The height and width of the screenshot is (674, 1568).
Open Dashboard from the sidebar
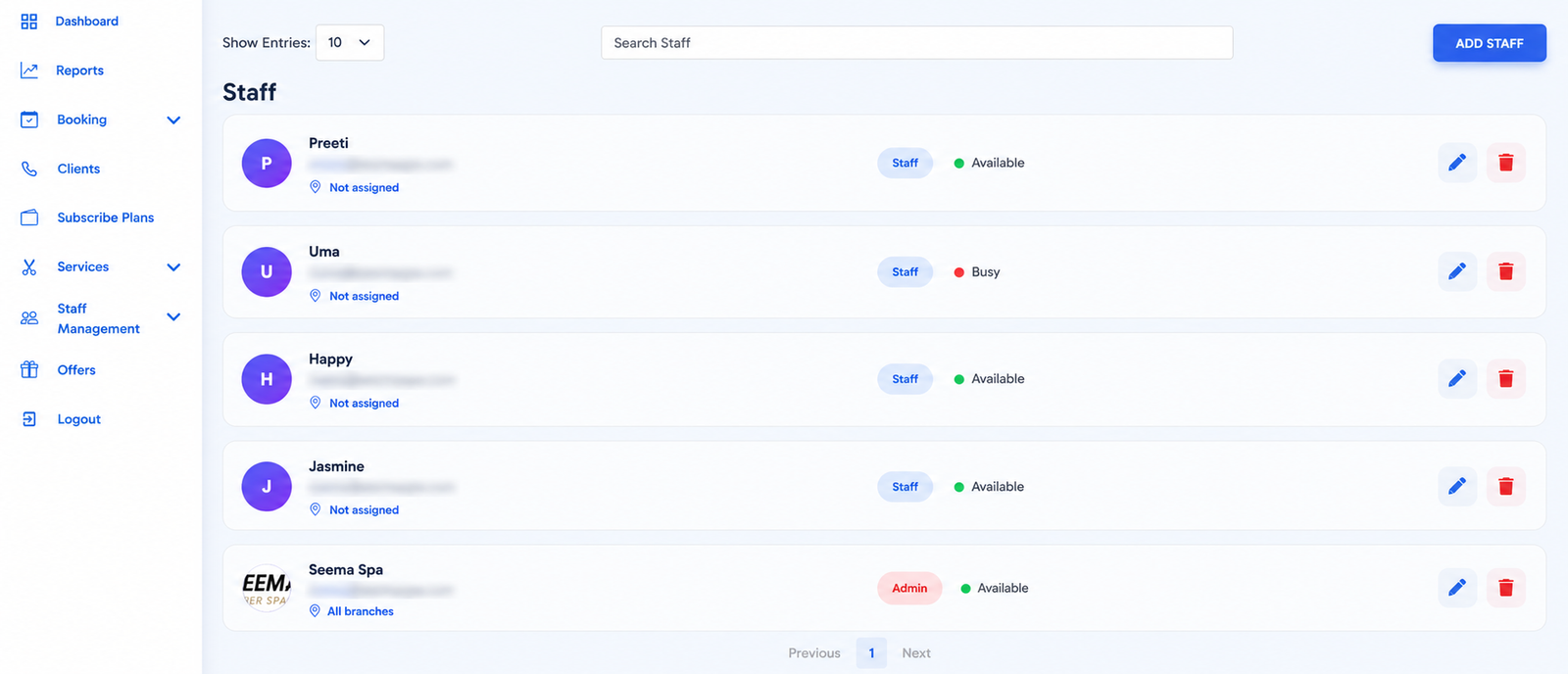click(x=86, y=22)
